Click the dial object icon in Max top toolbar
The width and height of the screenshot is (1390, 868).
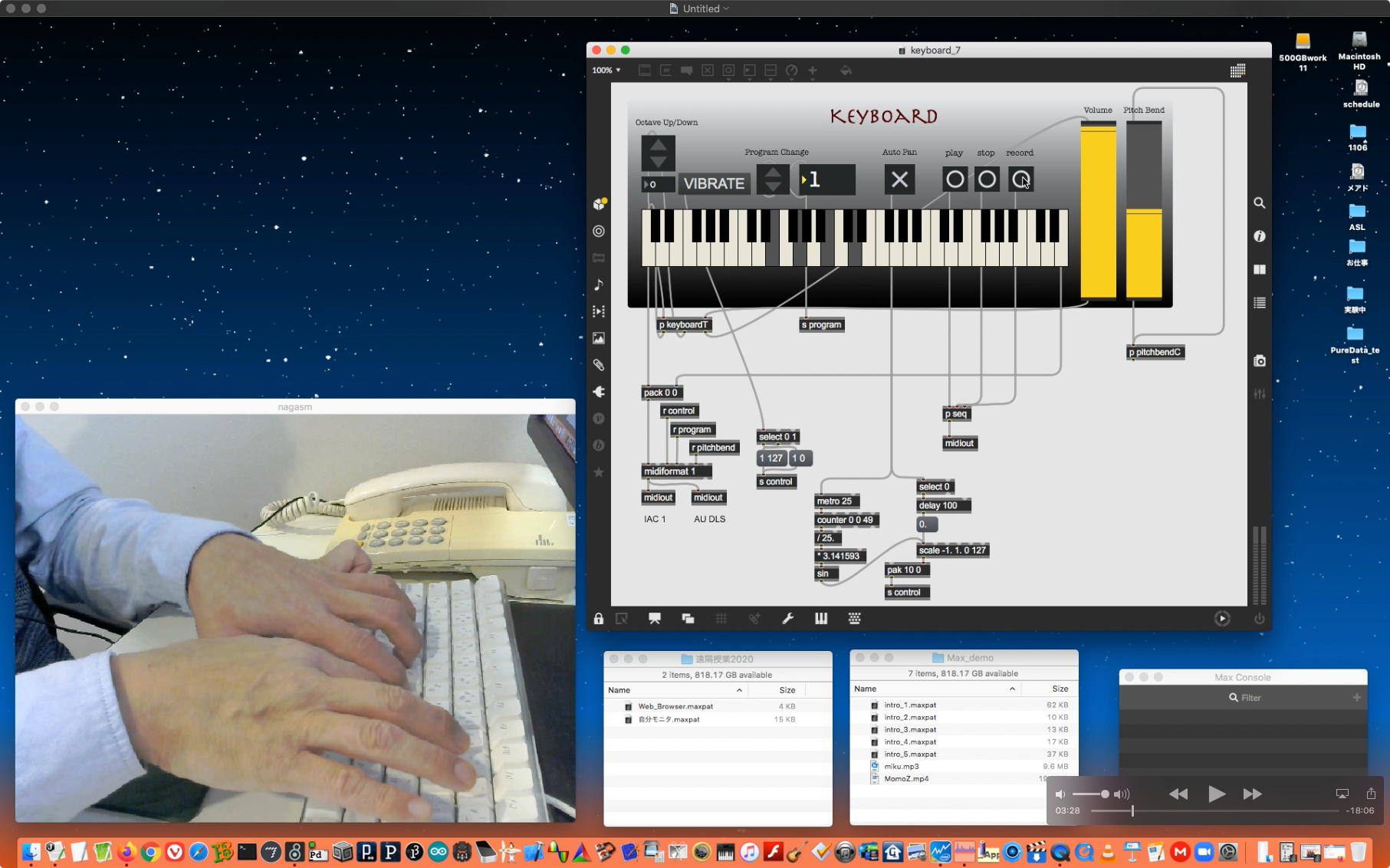pyautogui.click(x=791, y=71)
